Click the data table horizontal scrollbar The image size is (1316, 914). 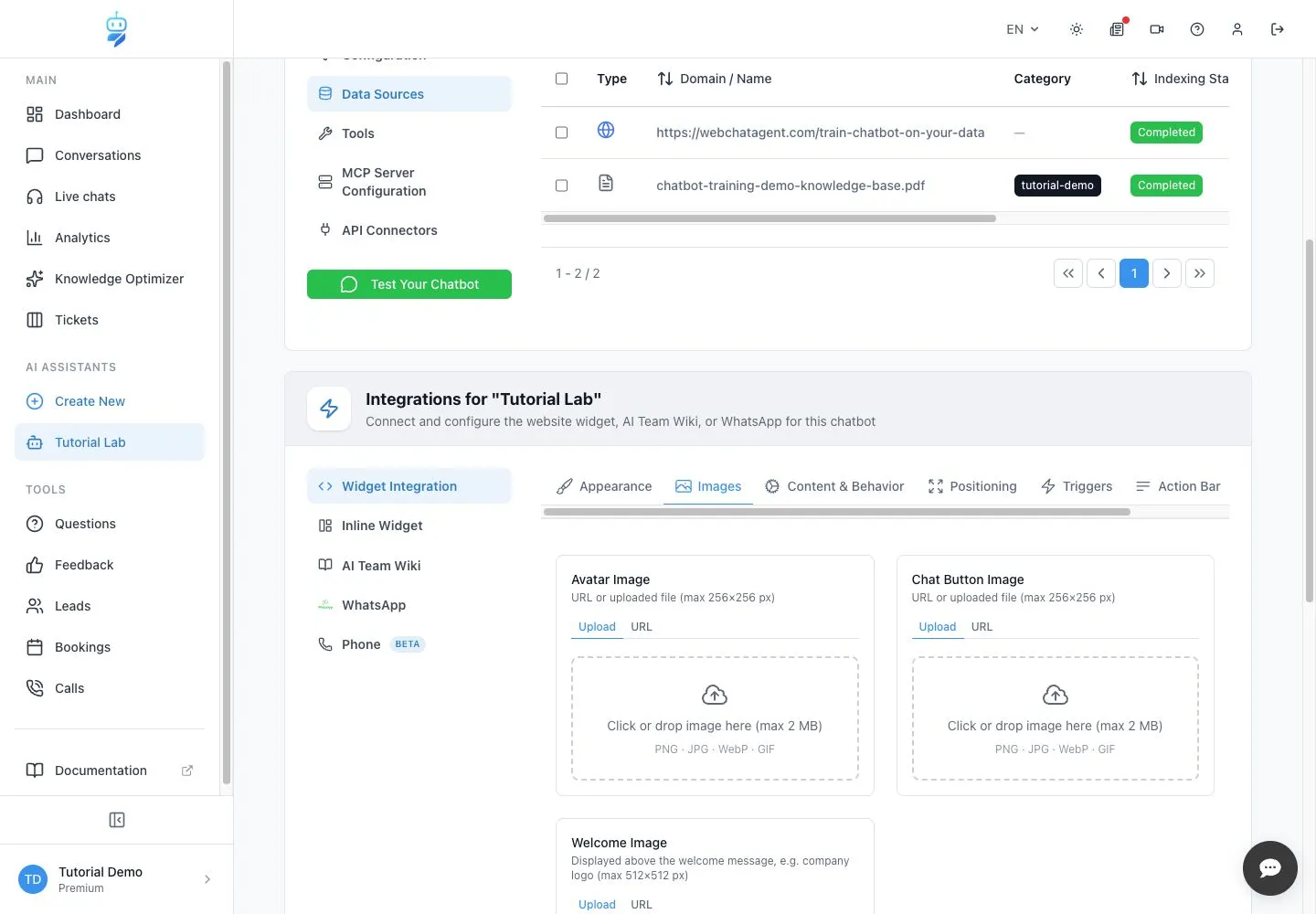pyautogui.click(x=769, y=218)
